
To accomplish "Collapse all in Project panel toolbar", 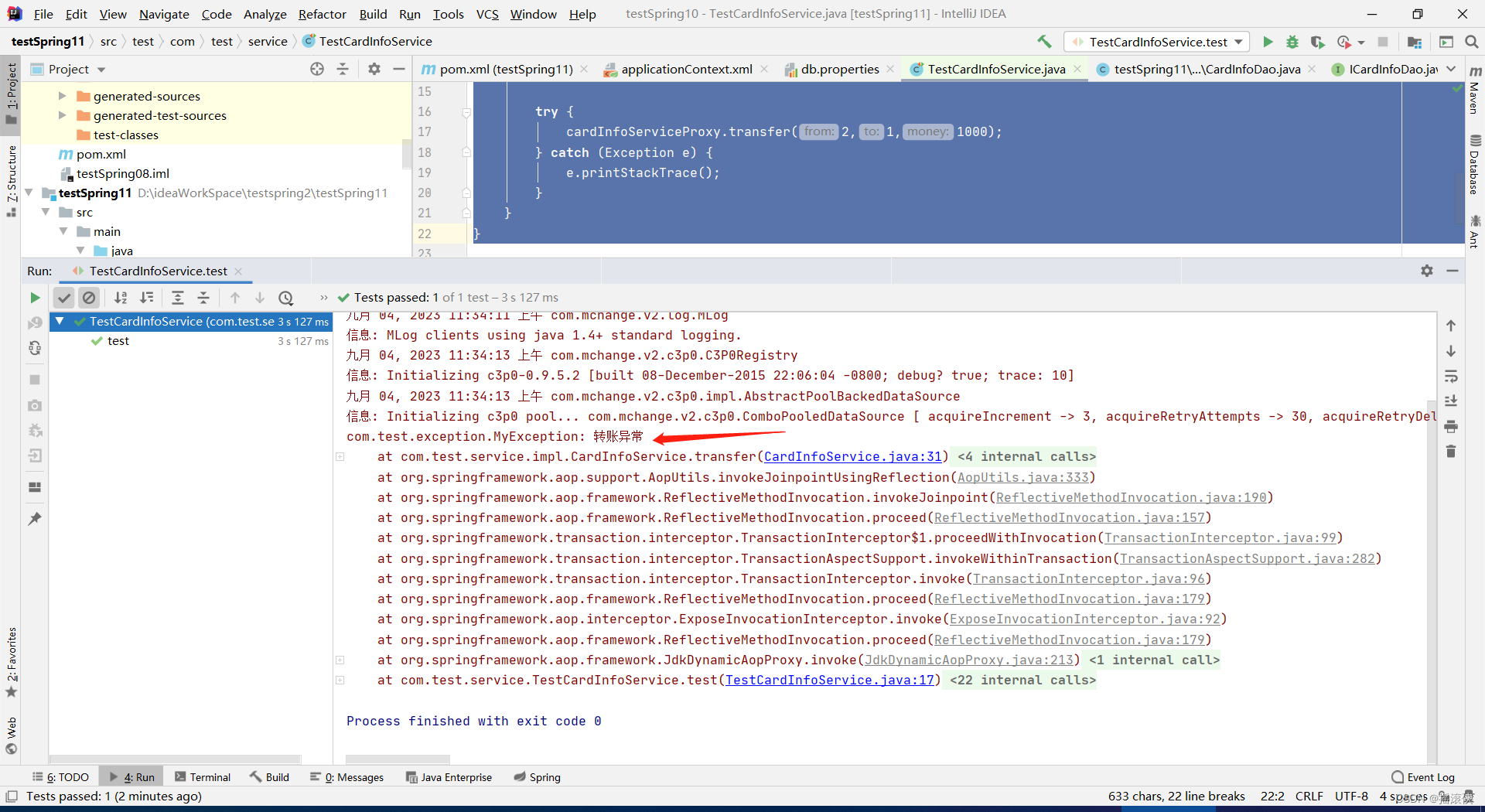I will [343, 69].
